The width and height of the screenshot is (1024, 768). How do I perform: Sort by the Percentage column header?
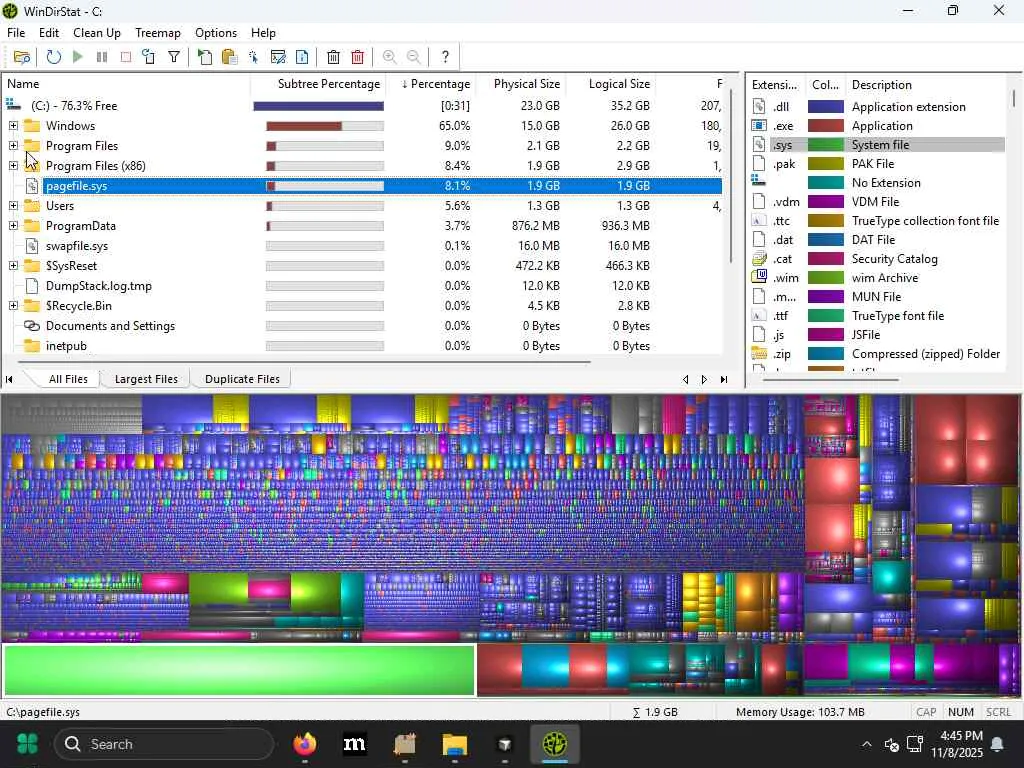point(431,84)
